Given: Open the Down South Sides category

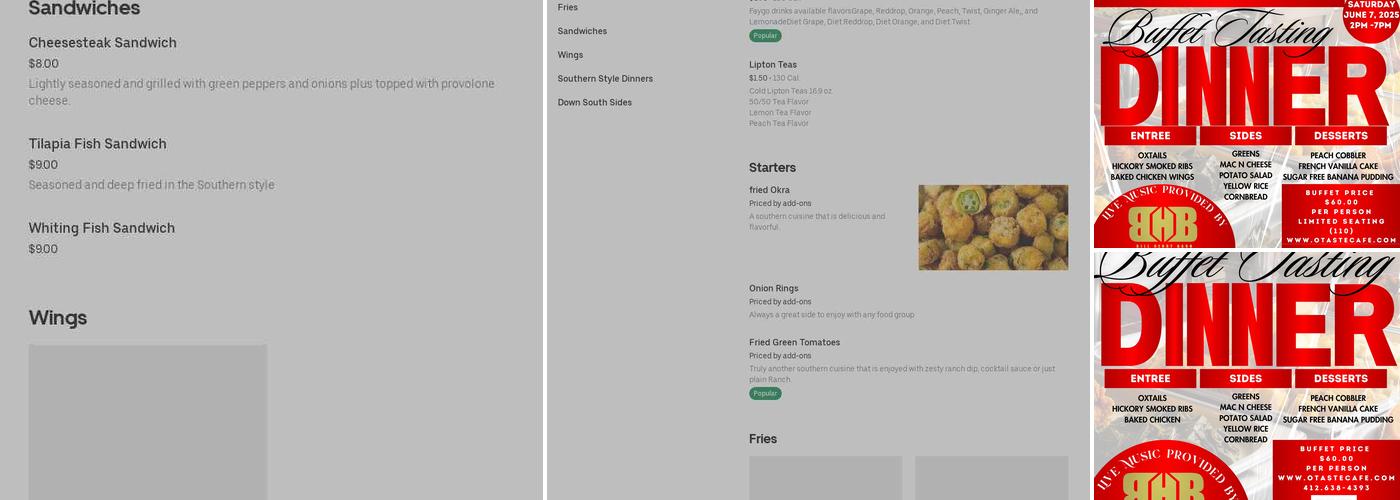Looking at the screenshot, I should coord(594,102).
